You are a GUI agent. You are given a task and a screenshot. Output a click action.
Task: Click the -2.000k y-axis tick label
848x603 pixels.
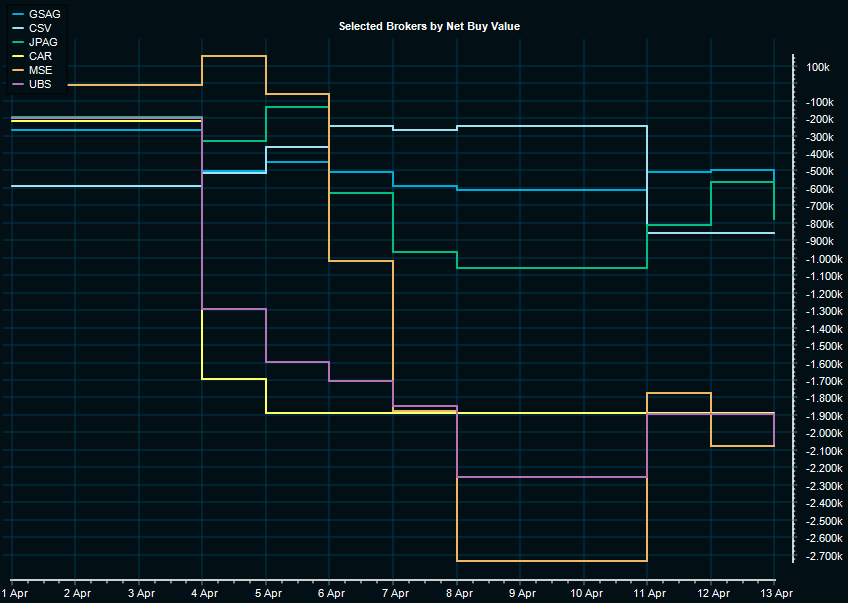pyautogui.click(x=820, y=434)
